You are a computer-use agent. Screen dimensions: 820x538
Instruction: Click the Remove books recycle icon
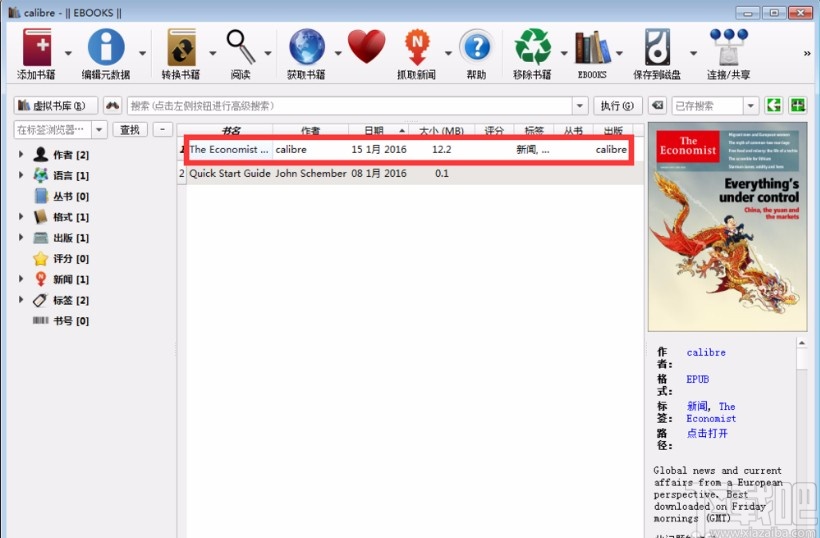[x=532, y=47]
